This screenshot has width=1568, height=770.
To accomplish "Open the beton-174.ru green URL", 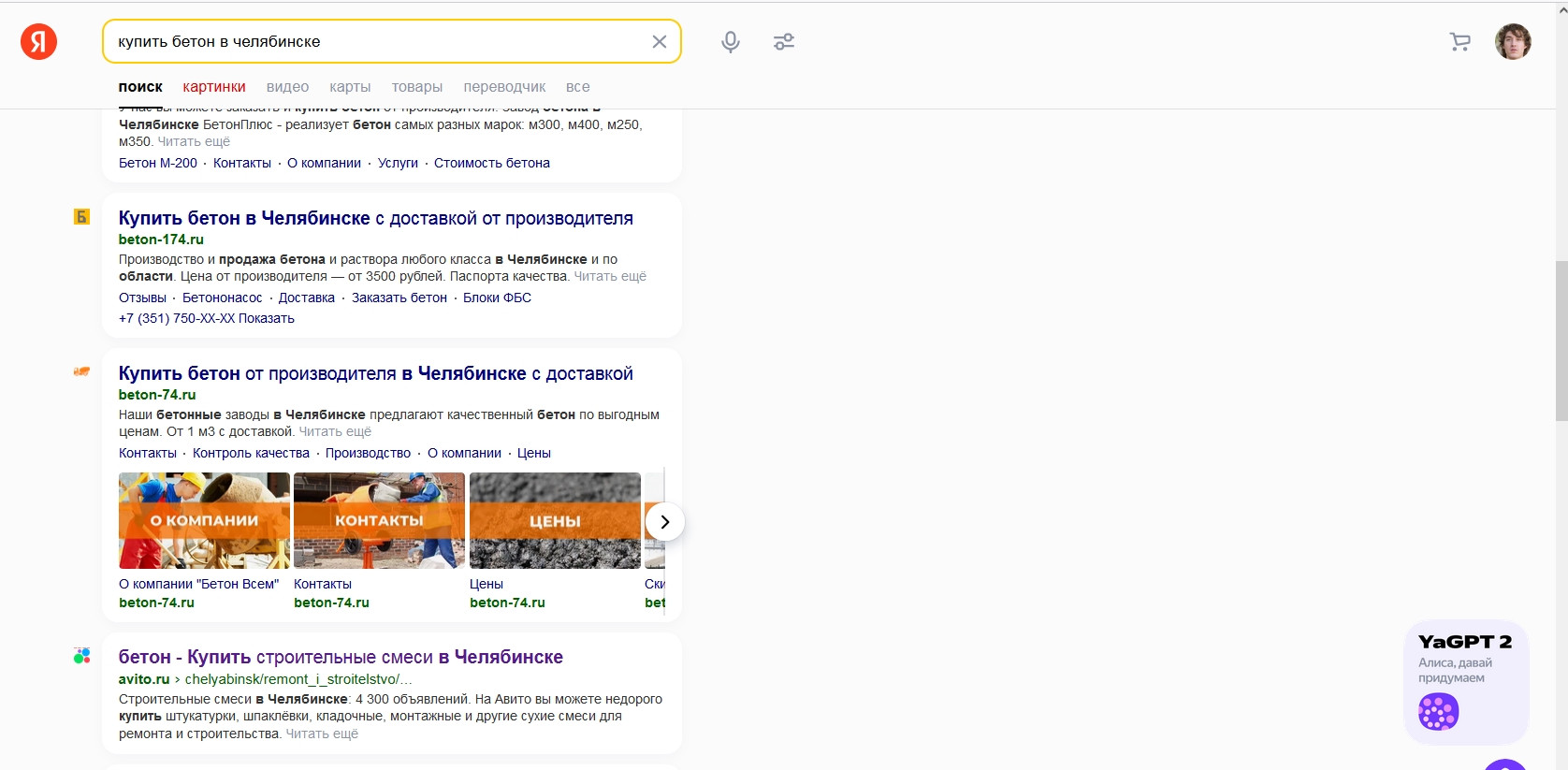I will pos(161,240).
